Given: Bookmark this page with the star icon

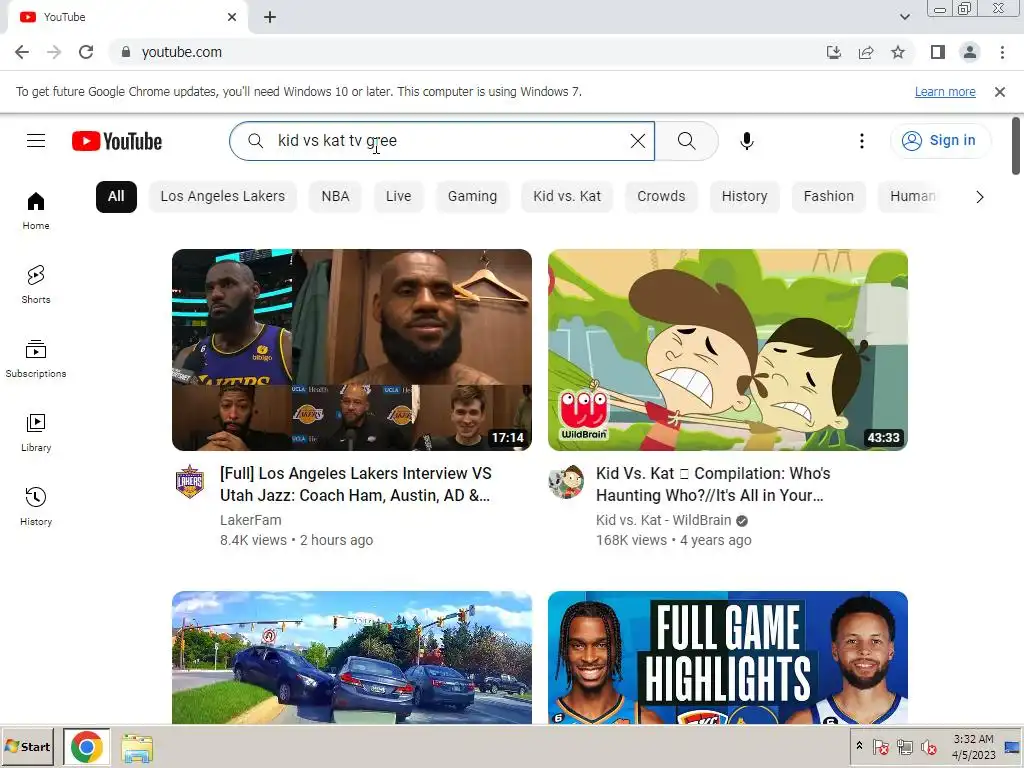Looking at the screenshot, I should [x=898, y=52].
